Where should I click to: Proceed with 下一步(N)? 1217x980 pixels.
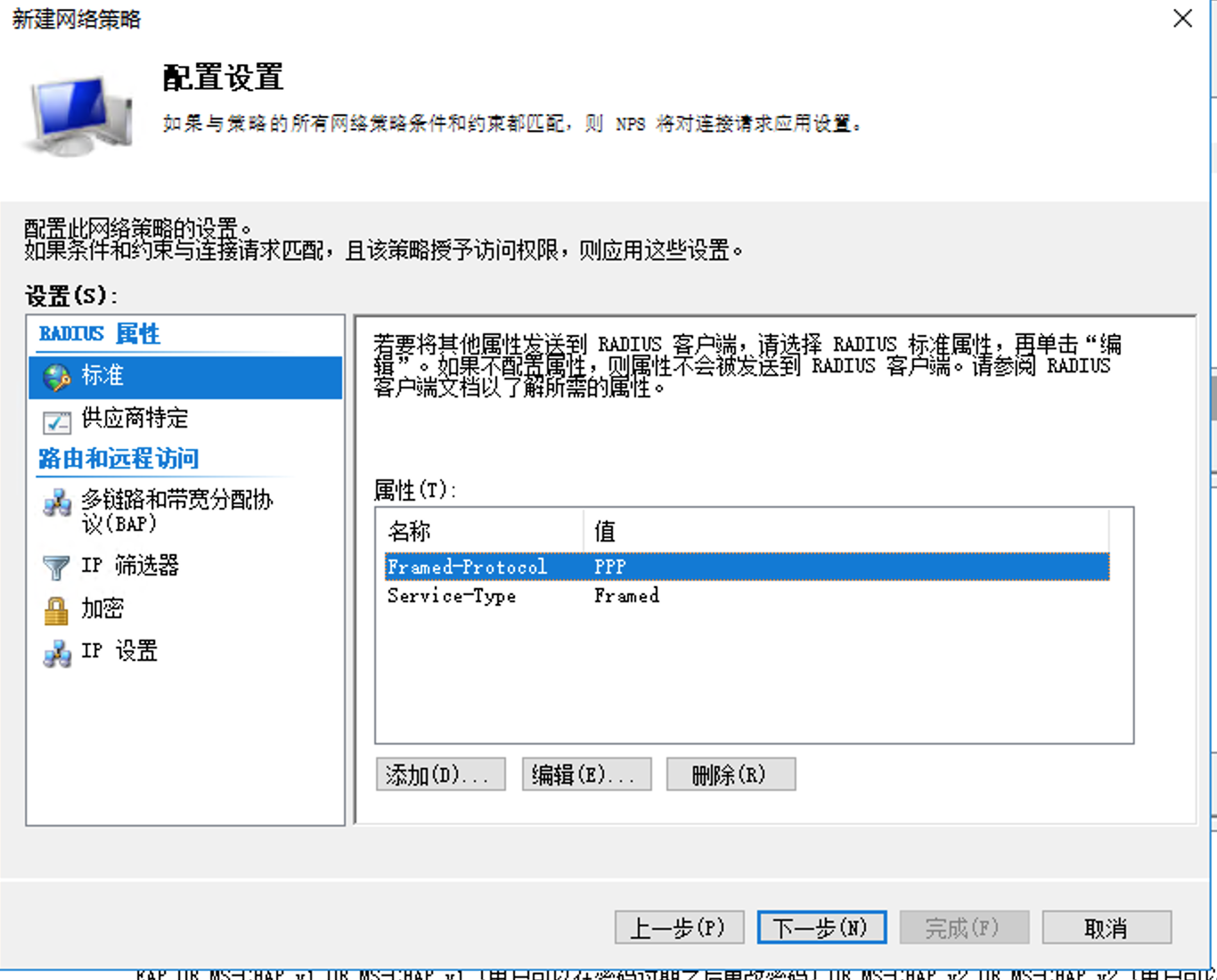click(x=821, y=927)
